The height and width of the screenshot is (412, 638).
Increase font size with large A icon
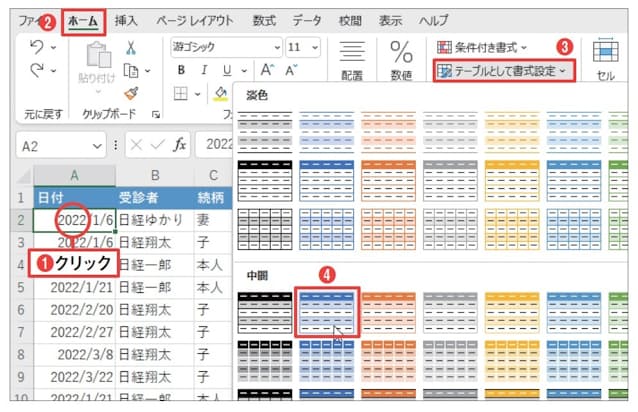click(267, 70)
